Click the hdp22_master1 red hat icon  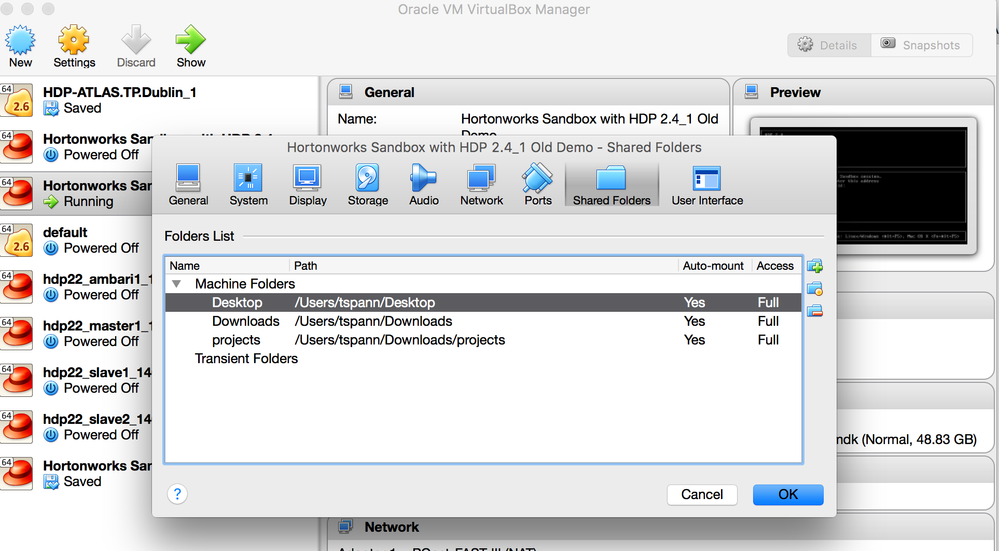coord(17,333)
